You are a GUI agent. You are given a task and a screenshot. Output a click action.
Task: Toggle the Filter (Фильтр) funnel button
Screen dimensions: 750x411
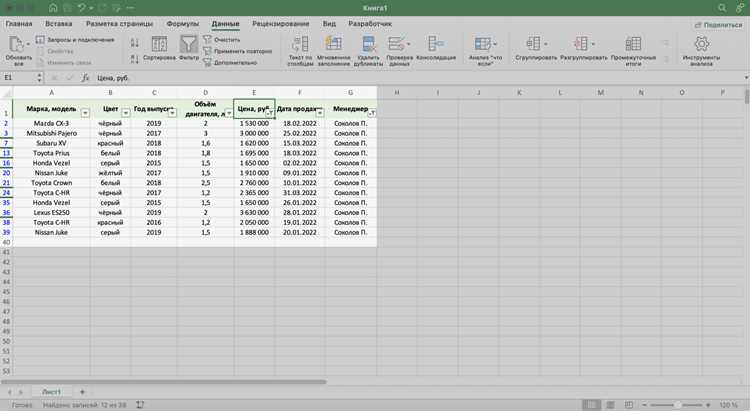pyautogui.click(x=188, y=44)
